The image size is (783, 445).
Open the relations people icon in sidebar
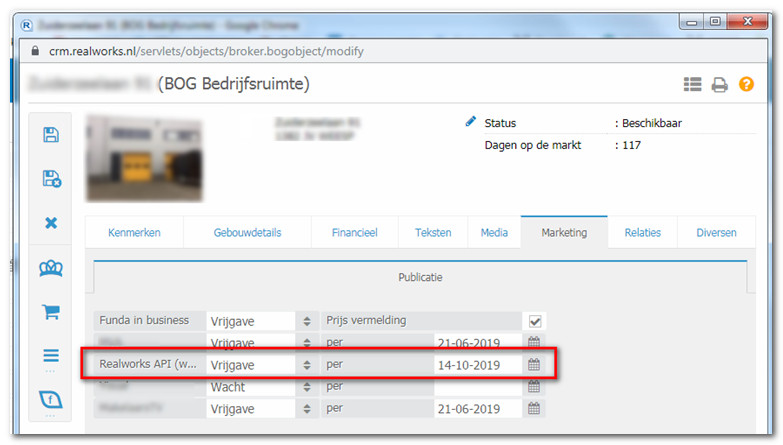(x=51, y=268)
